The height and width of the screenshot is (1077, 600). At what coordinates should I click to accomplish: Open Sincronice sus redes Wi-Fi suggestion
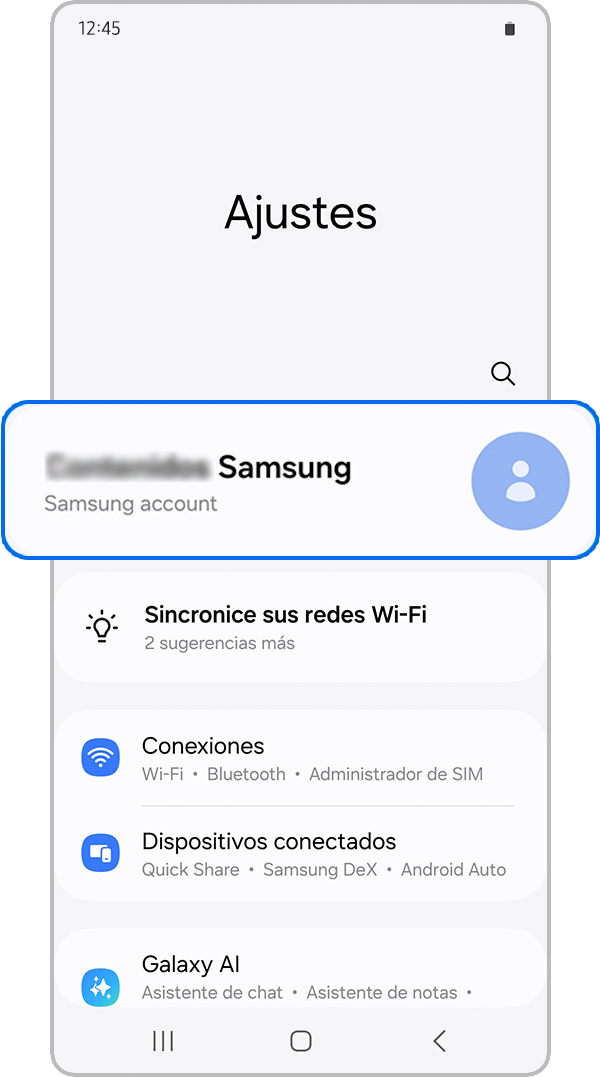300,627
